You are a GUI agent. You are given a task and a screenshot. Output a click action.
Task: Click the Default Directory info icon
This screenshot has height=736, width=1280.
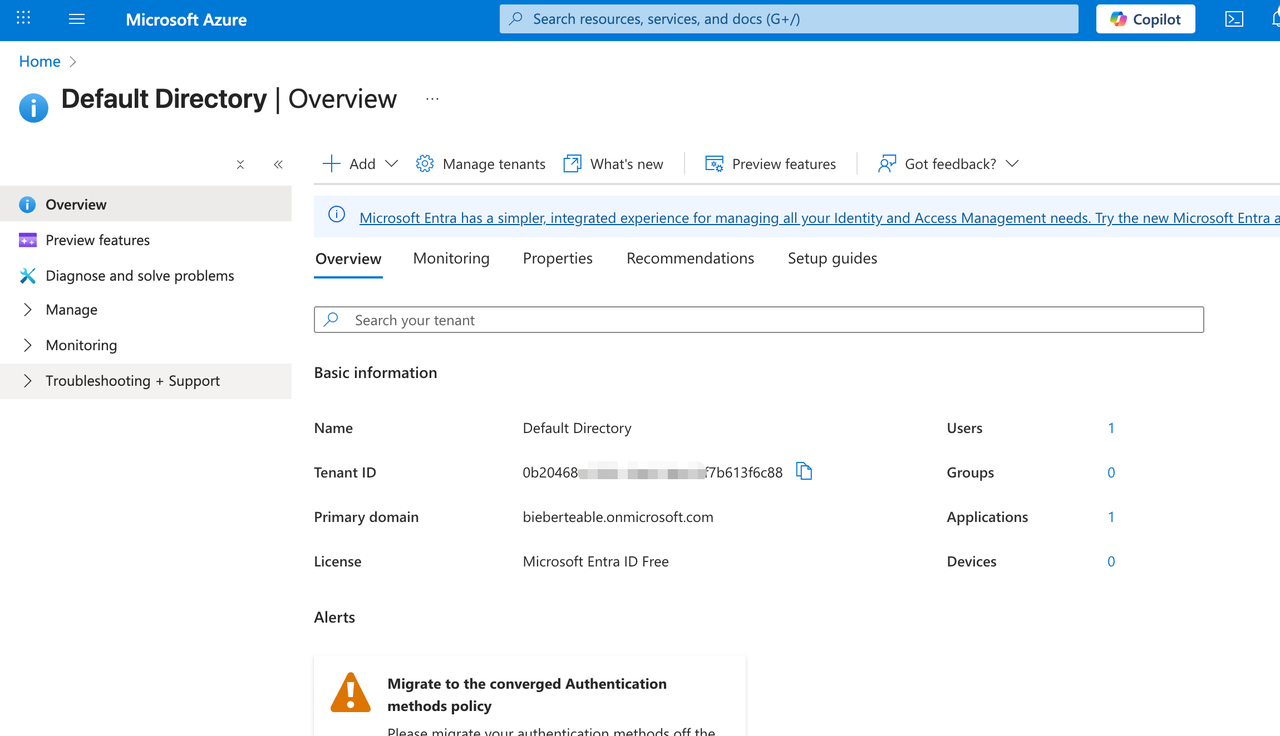click(33, 108)
